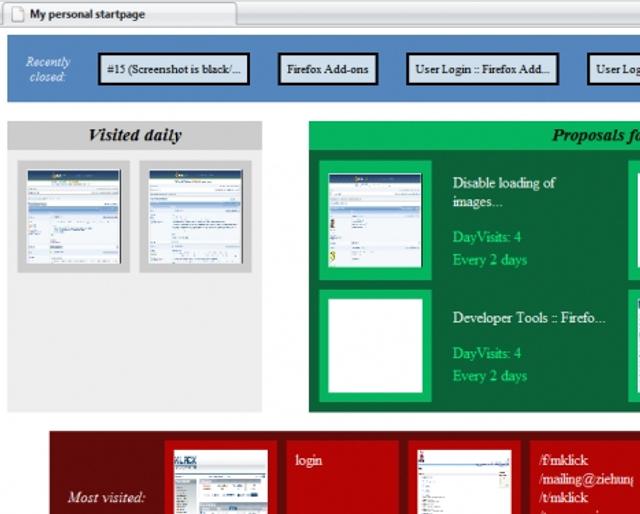640x514 pixels.
Task: Open the second thumbnail under Visited daily
Action: tap(196, 216)
